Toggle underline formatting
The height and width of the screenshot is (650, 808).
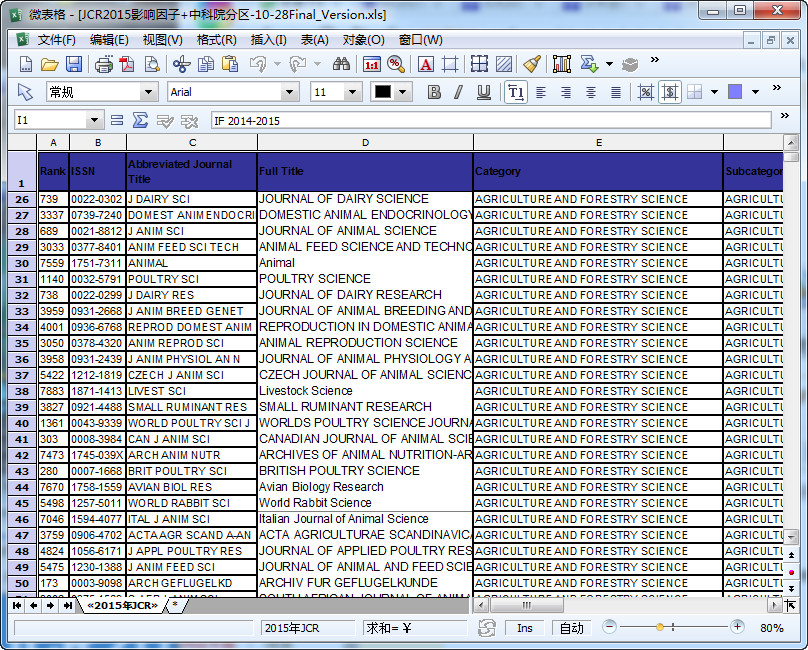coord(483,92)
